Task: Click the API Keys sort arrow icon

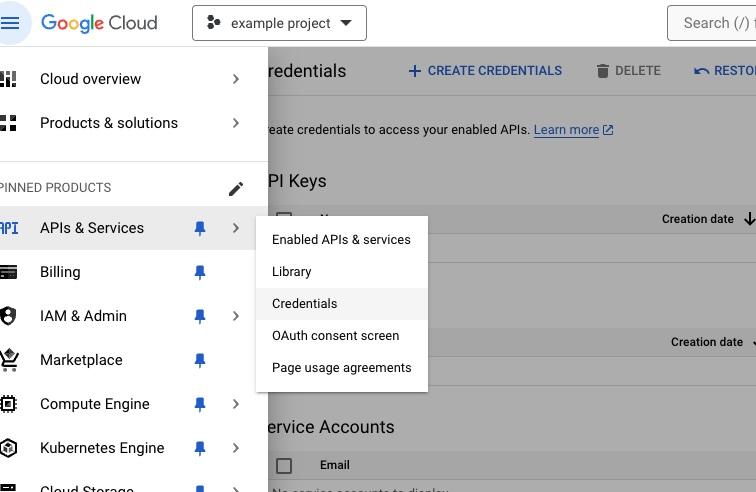Action: coord(749,219)
